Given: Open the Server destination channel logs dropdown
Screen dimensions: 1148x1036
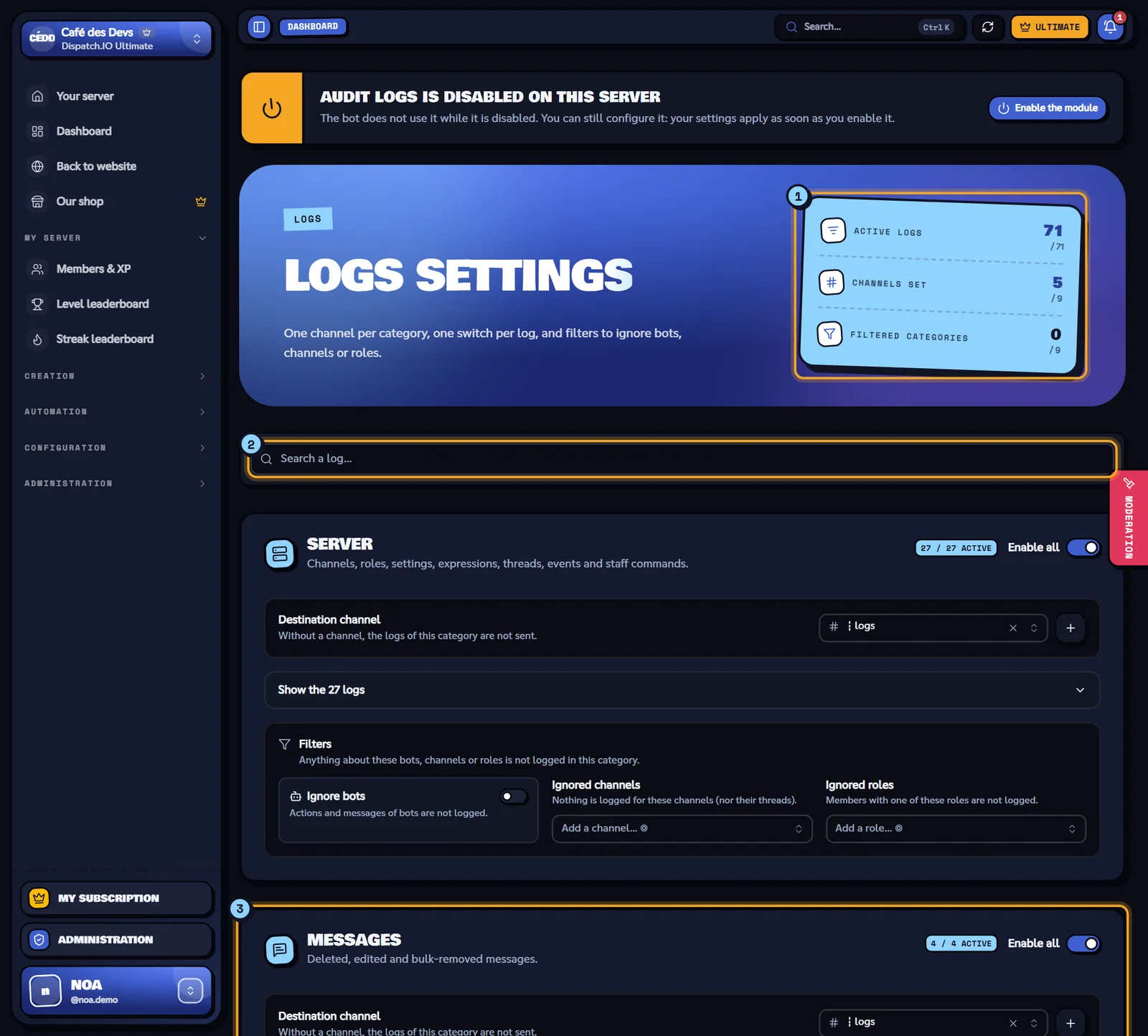Looking at the screenshot, I should (x=933, y=628).
